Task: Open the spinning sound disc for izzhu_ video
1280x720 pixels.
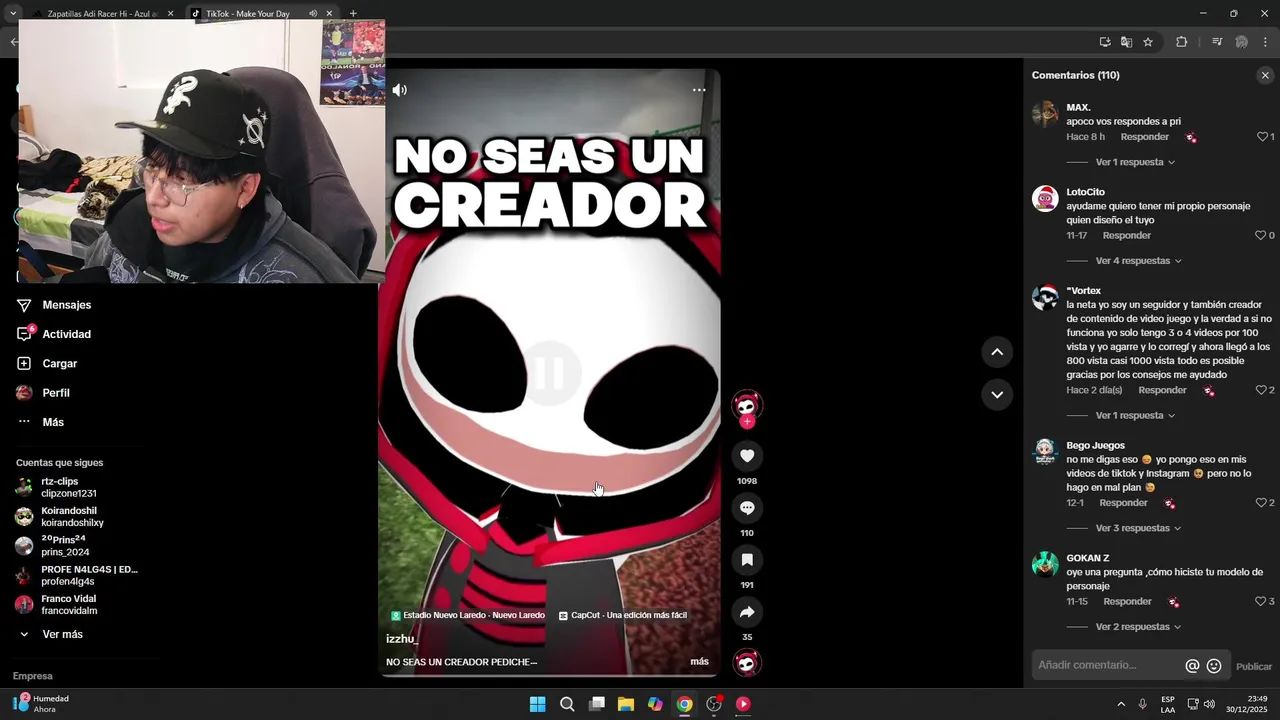Action: pos(747,663)
